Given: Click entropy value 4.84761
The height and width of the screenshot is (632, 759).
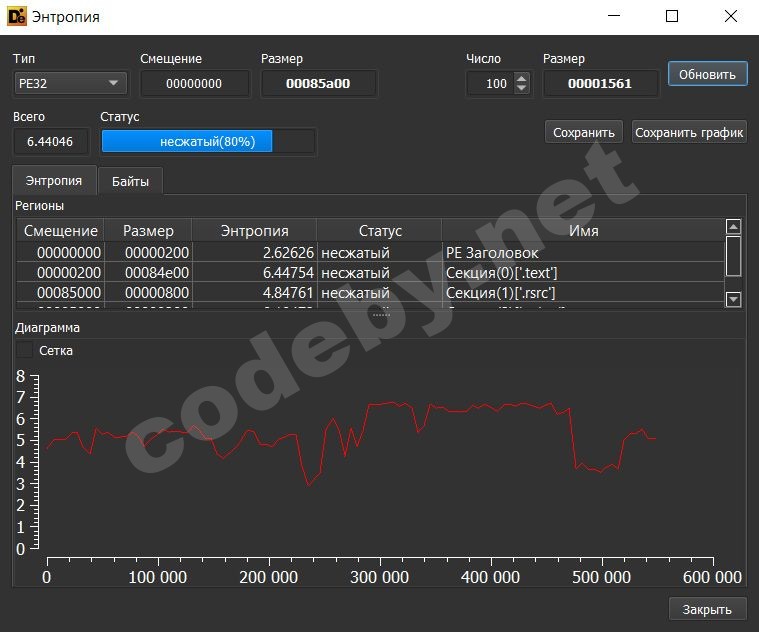Looking at the screenshot, I should pyautogui.click(x=288, y=292).
